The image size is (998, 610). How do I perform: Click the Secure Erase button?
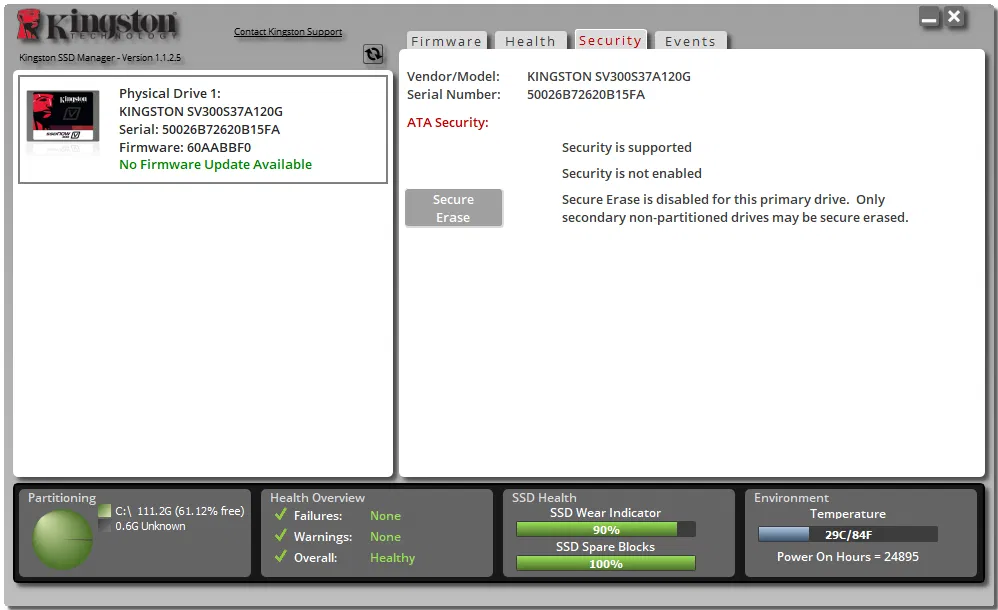(x=453, y=208)
